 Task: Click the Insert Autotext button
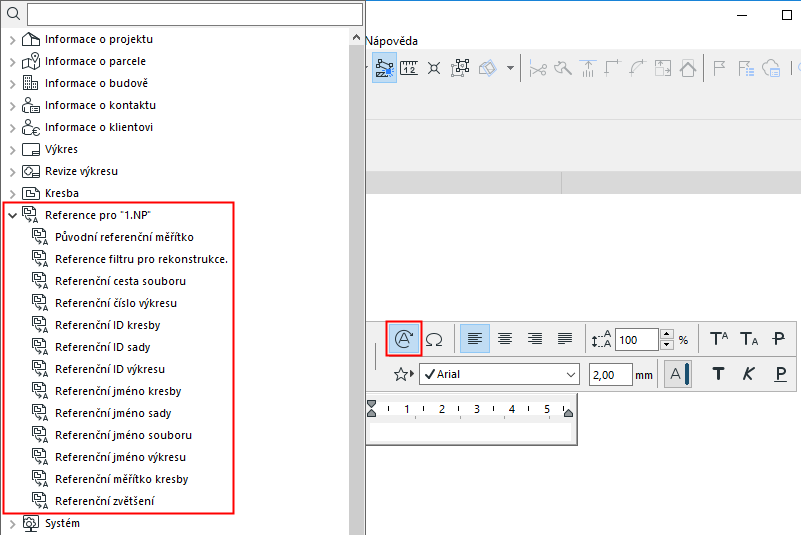coord(404,339)
